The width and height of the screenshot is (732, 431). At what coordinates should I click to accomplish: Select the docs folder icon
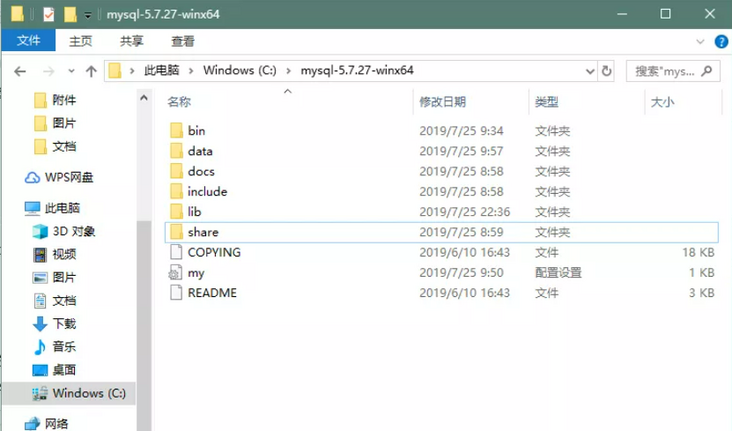click(x=176, y=171)
